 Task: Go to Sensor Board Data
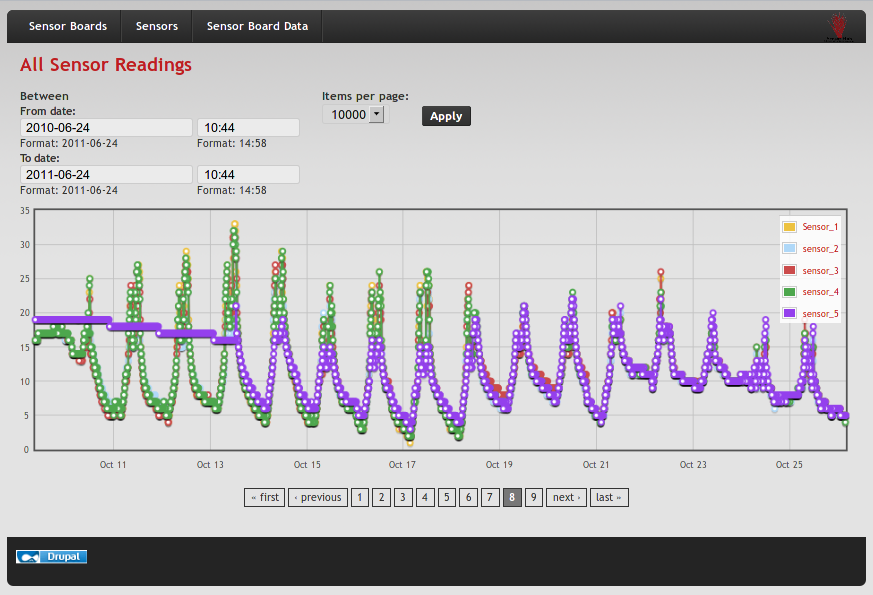(x=257, y=27)
